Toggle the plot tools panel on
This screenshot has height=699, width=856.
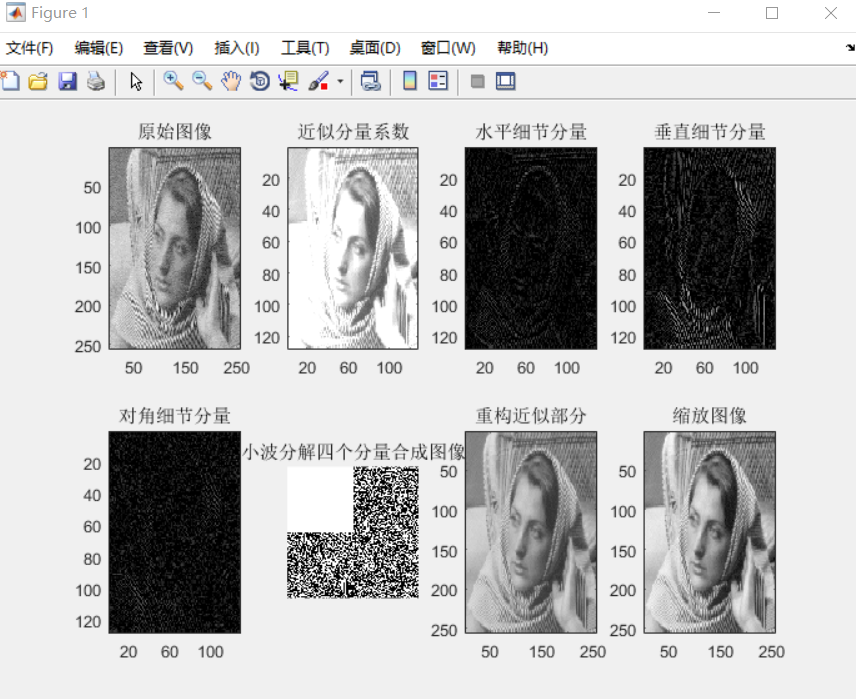point(505,82)
